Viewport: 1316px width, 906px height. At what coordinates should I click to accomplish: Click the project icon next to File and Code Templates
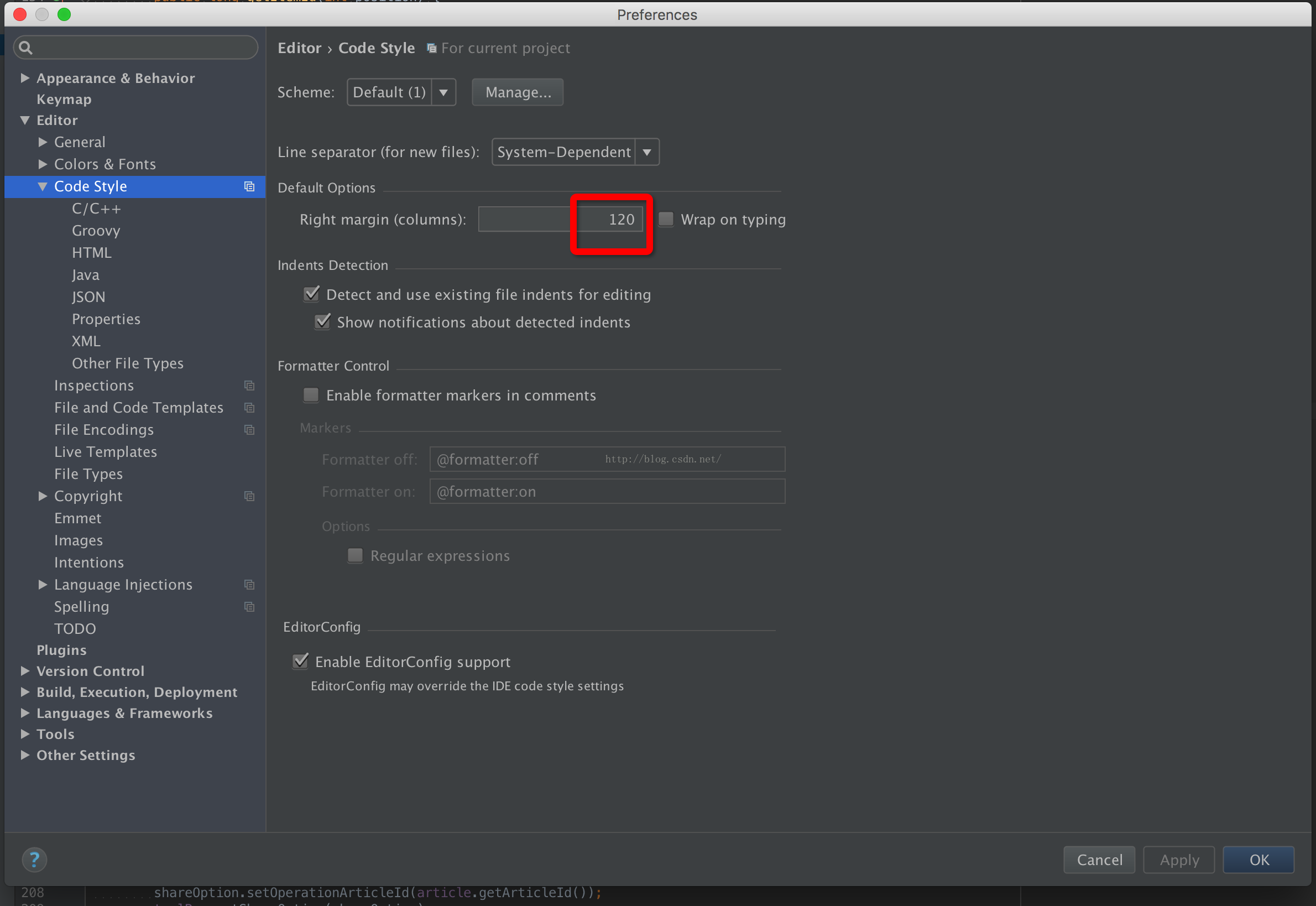[x=249, y=408]
